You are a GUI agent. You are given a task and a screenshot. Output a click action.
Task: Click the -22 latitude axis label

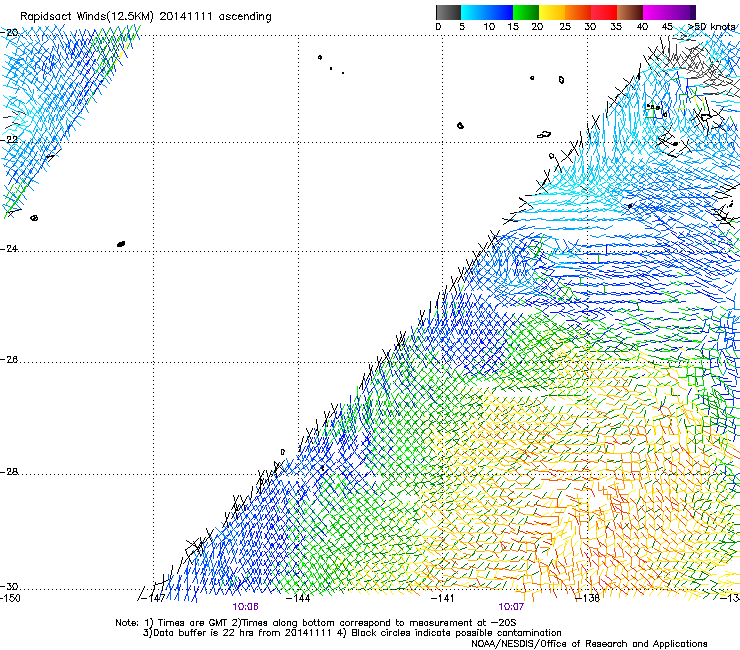tap(9, 140)
